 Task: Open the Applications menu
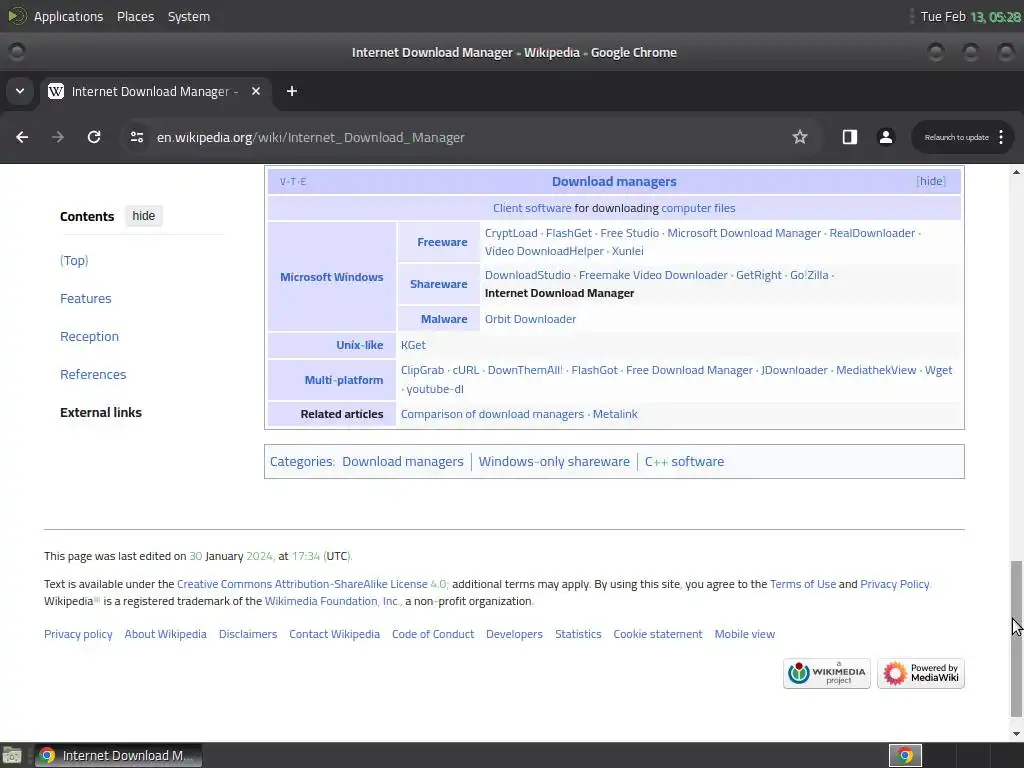coord(69,16)
